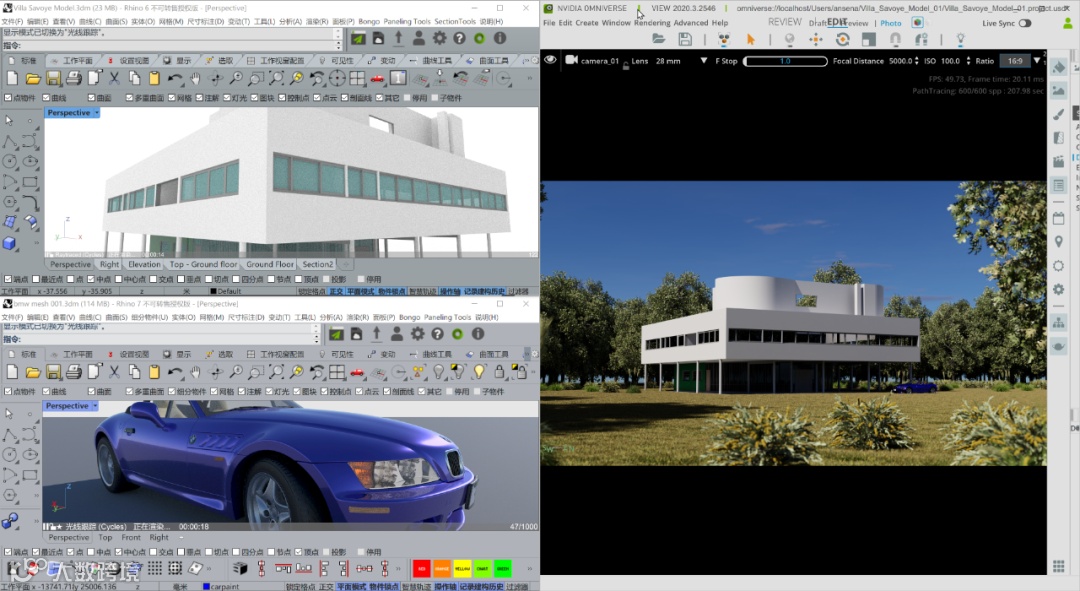Adjust the ISO stepper arrows in Omniverse

point(968,61)
